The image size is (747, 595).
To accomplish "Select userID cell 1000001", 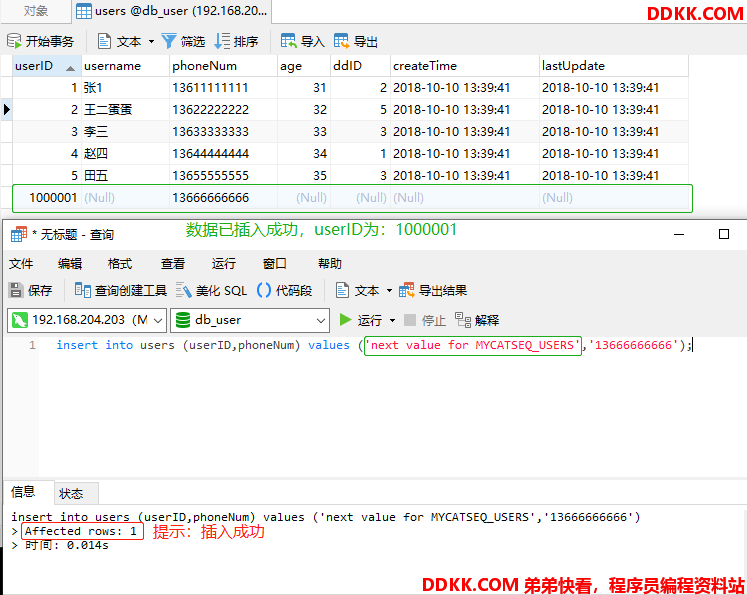I will tap(47, 198).
